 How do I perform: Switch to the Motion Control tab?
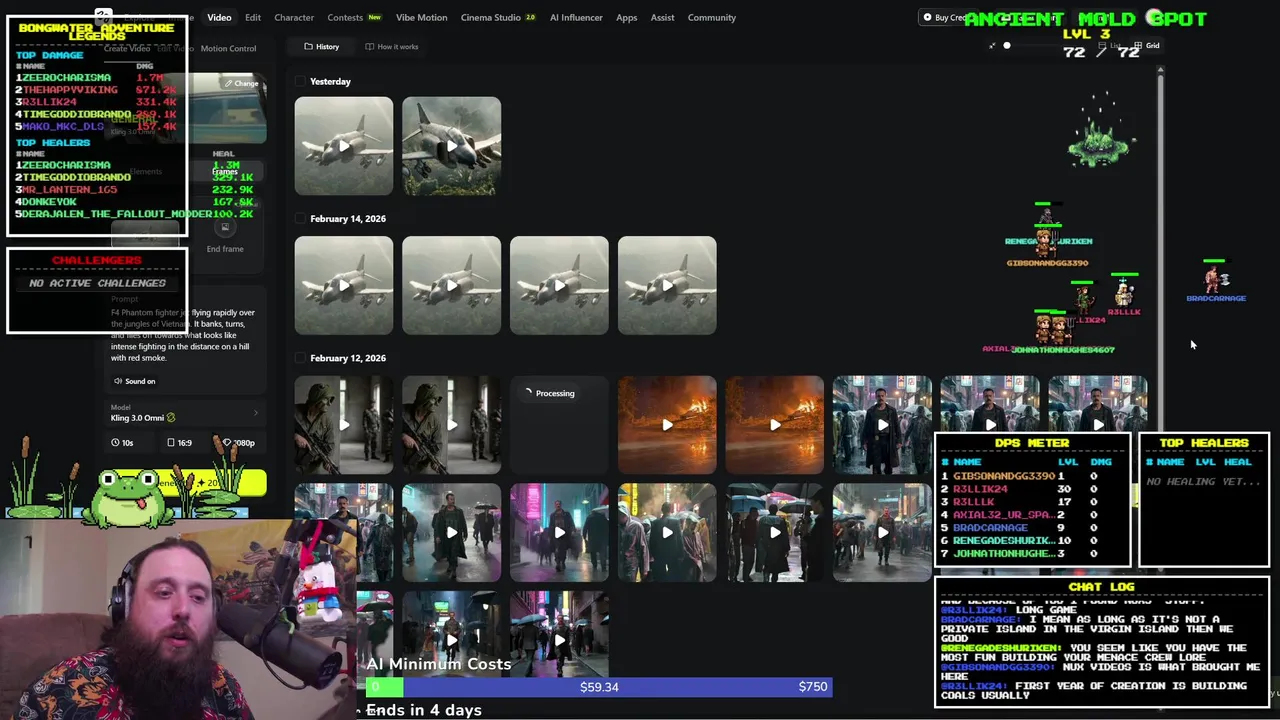(x=228, y=48)
